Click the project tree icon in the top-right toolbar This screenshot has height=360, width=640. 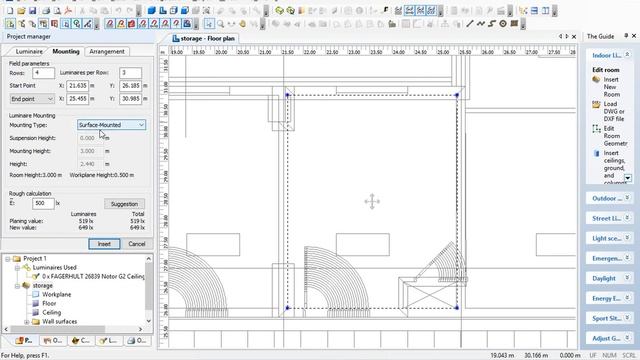[x=523, y=11]
